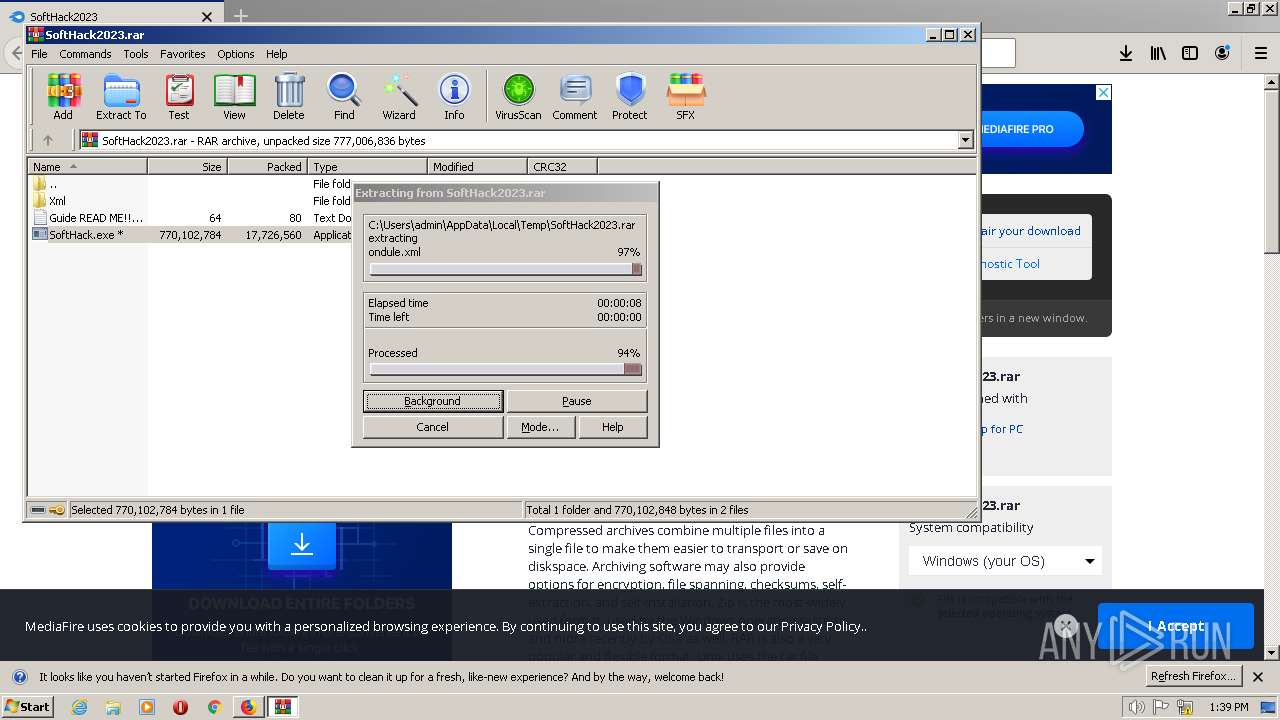Open the Windows (your OS) dropdown
This screenshot has height=720, width=1280.
click(x=1007, y=561)
